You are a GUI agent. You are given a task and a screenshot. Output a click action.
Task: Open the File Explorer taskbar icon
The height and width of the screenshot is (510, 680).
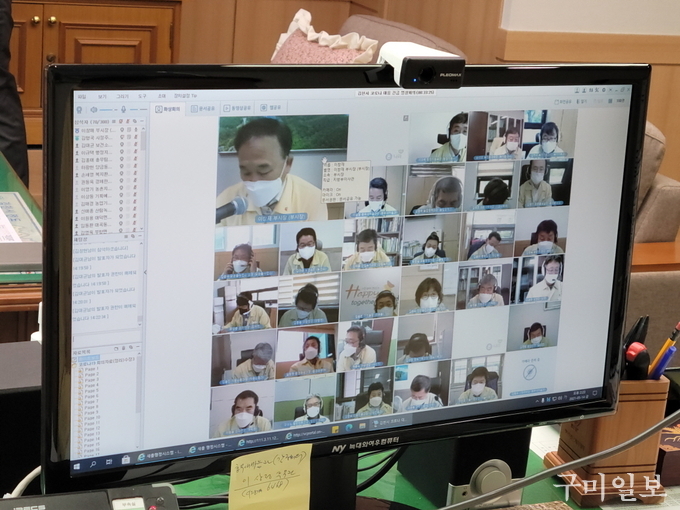[x=362, y=426]
